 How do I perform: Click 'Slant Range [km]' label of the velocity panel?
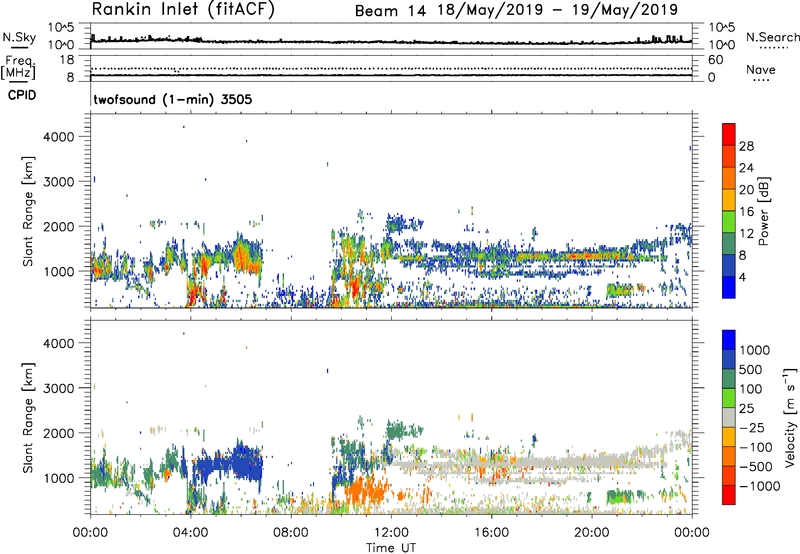coord(28,417)
